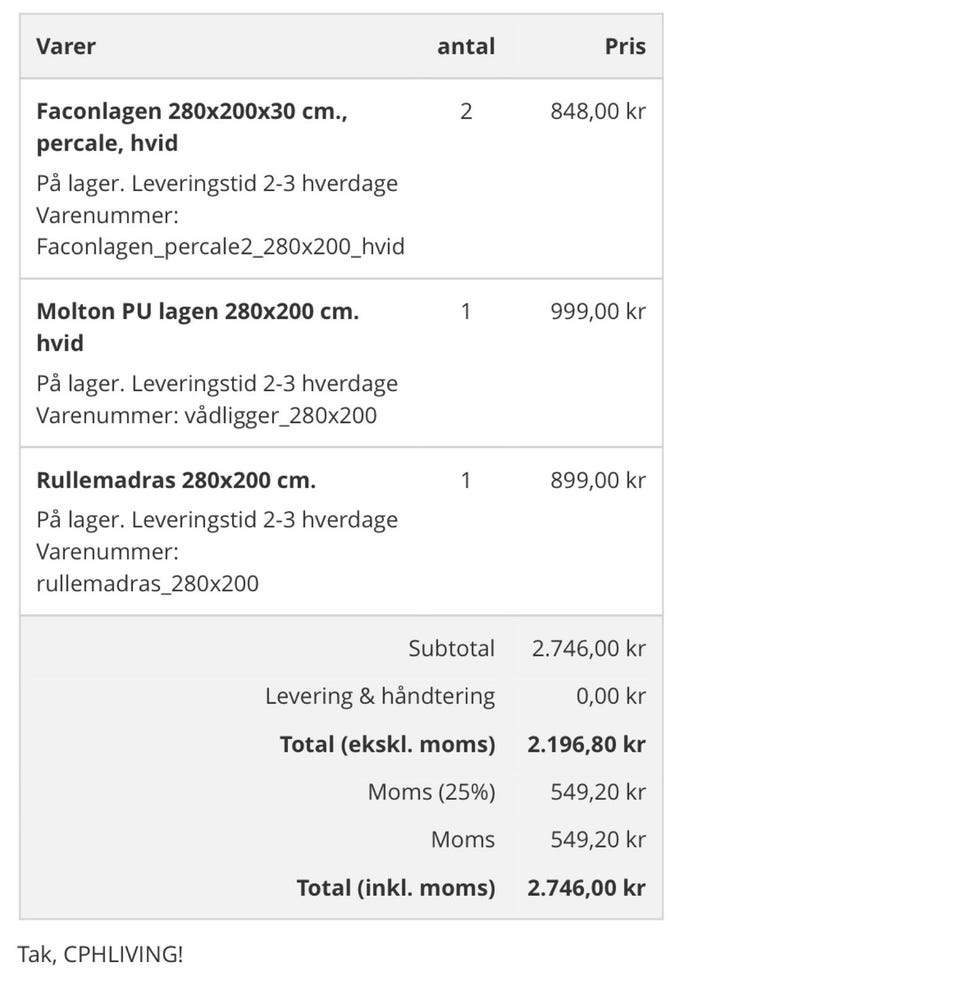Click the 848,00 kr price

[x=598, y=111]
